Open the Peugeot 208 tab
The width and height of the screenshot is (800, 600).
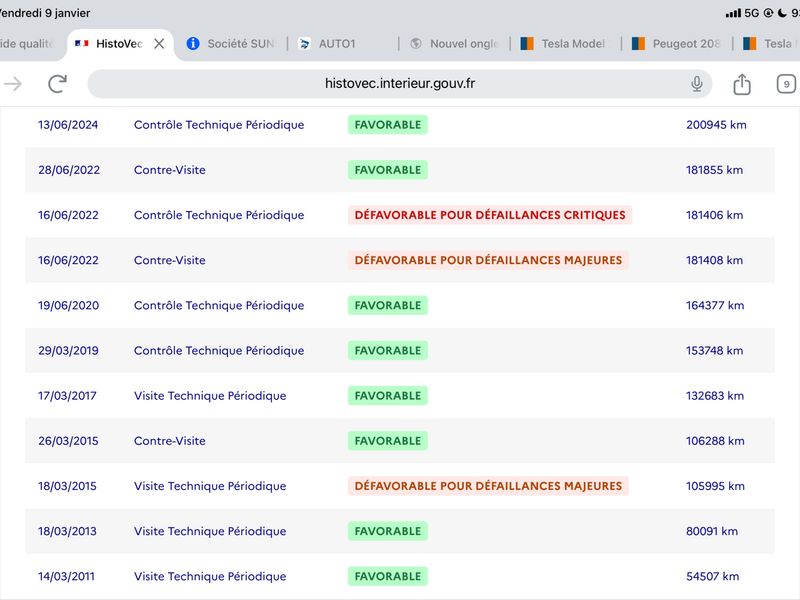coord(677,44)
